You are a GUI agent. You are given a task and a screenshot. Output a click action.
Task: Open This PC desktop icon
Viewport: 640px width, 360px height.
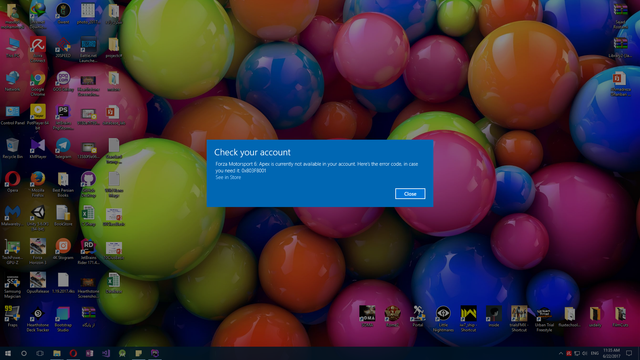[x=12, y=48]
